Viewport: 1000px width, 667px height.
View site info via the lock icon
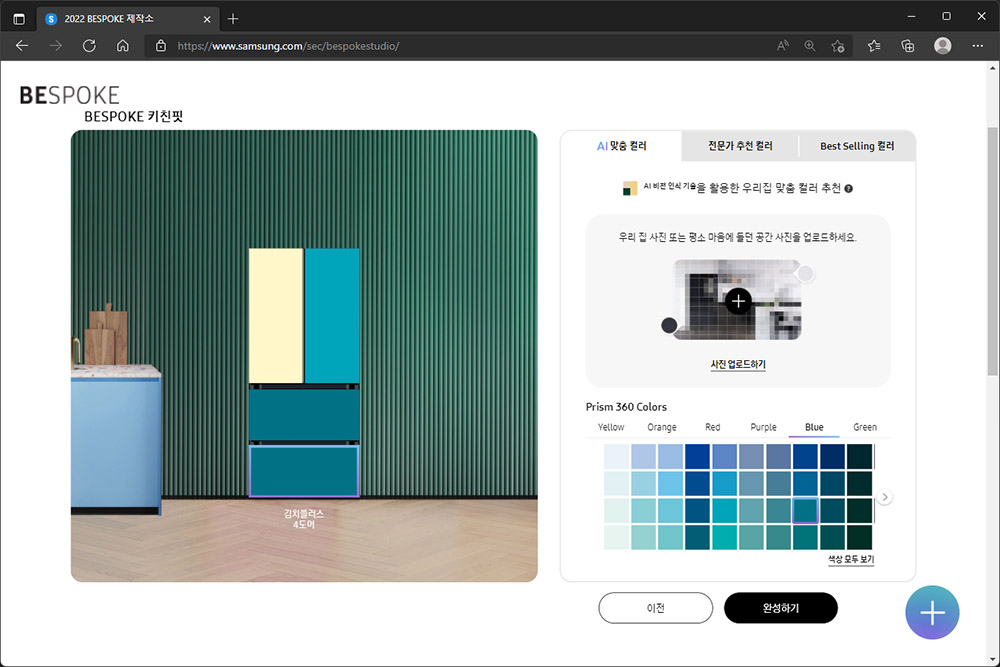[x=161, y=46]
